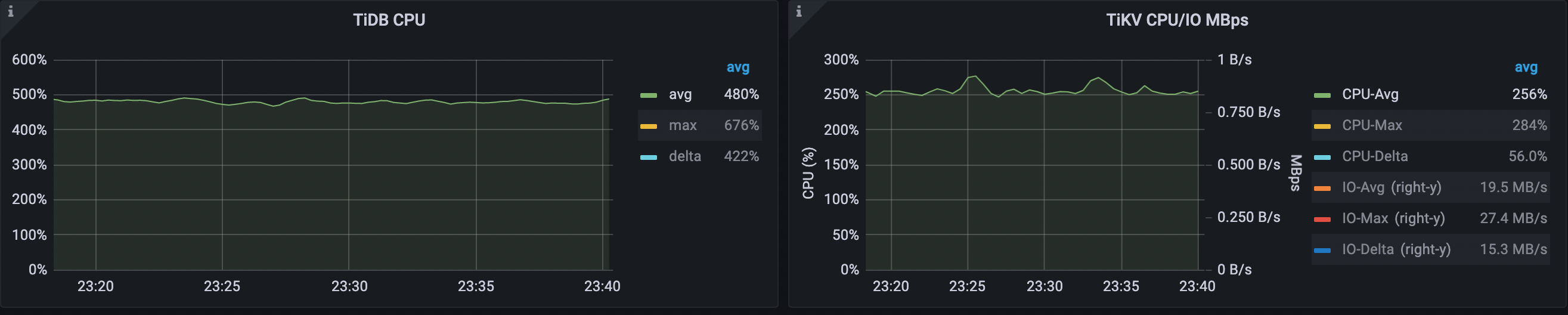This screenshot has width=1568, height=315.
Task: Show only the CPU-Delta series
Action: tap(1374, 156)
